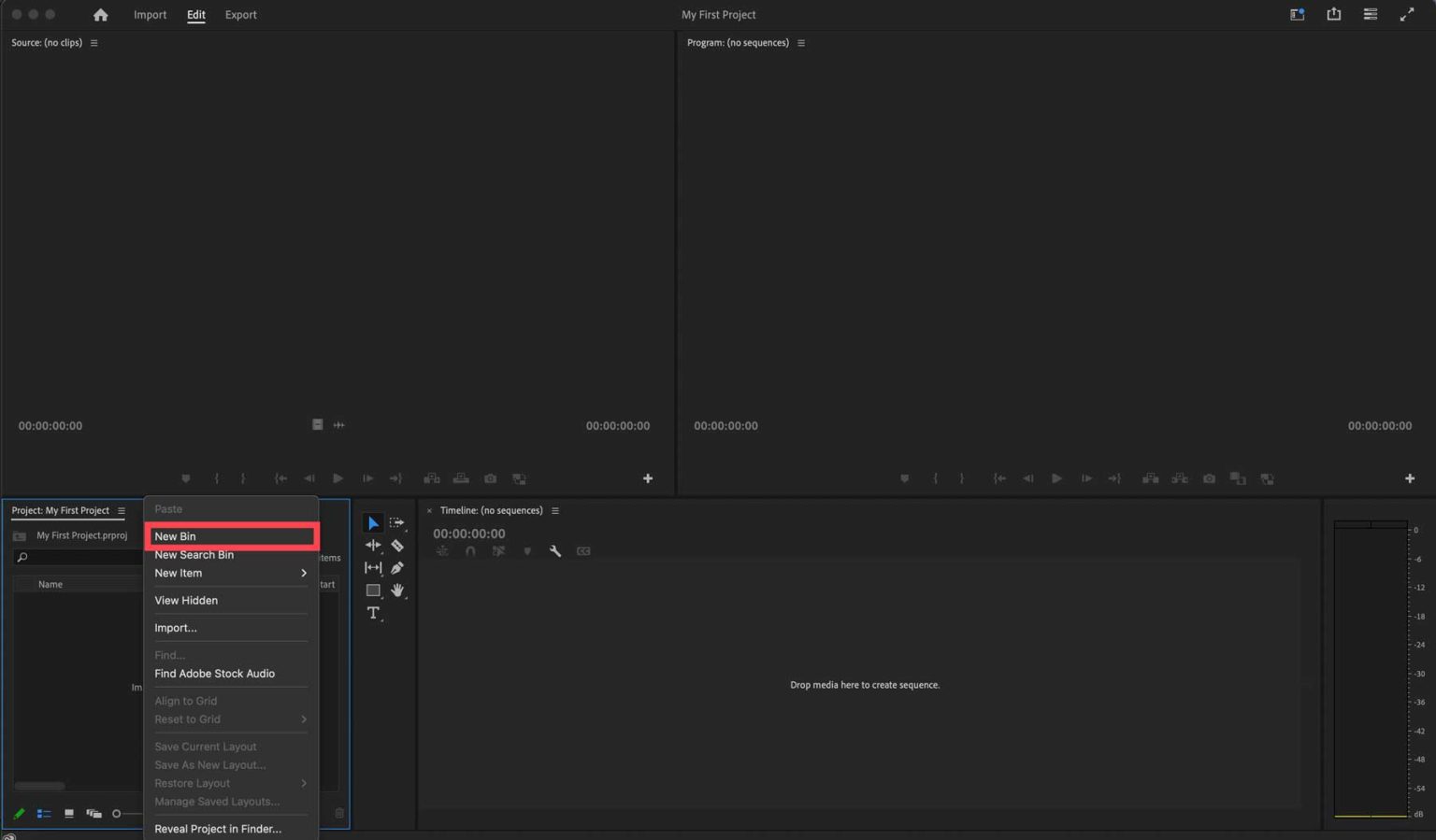Screen dimensions: 1436x840
Task: Select the Rectangle tool
Action: coord(373,590)
